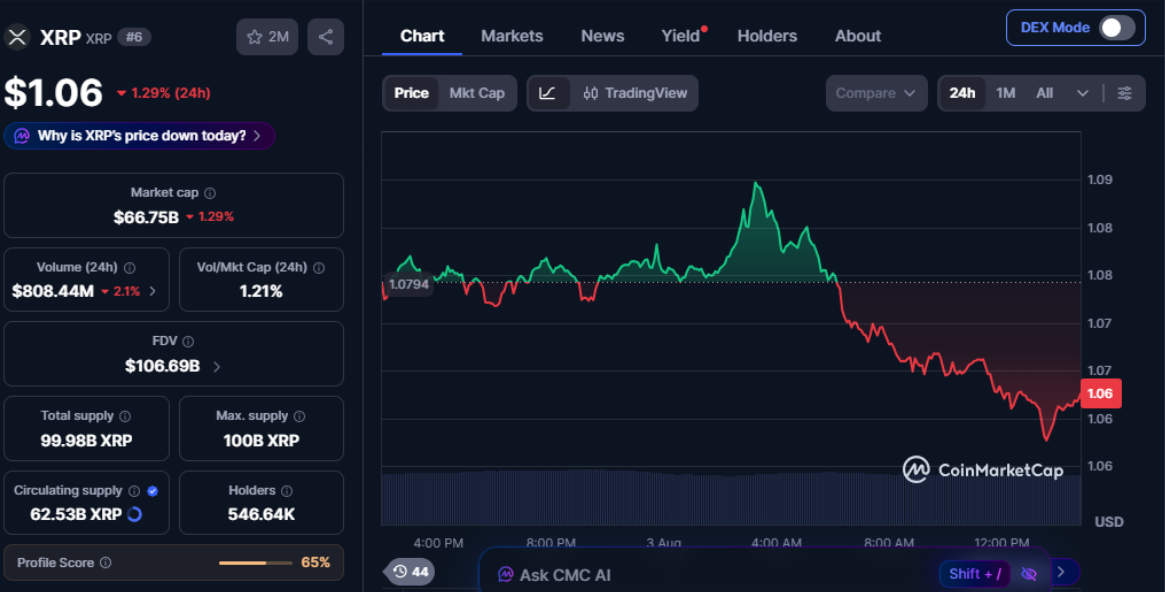Click the 65% profile score value
The image size is (1165, 592).
(x=315, y=562)
